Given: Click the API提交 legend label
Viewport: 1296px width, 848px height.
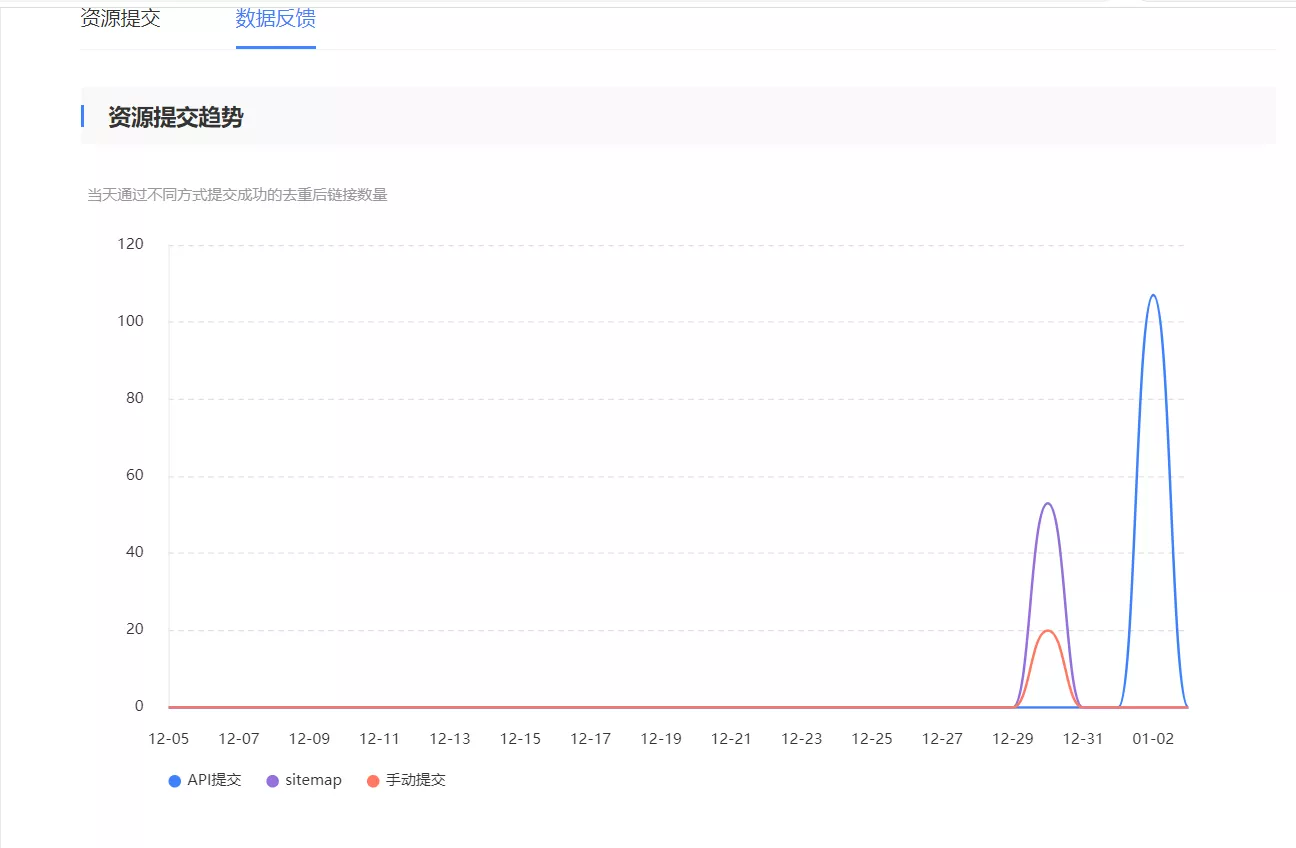Looking at the screenshot, I should click(x=214, y=780).
